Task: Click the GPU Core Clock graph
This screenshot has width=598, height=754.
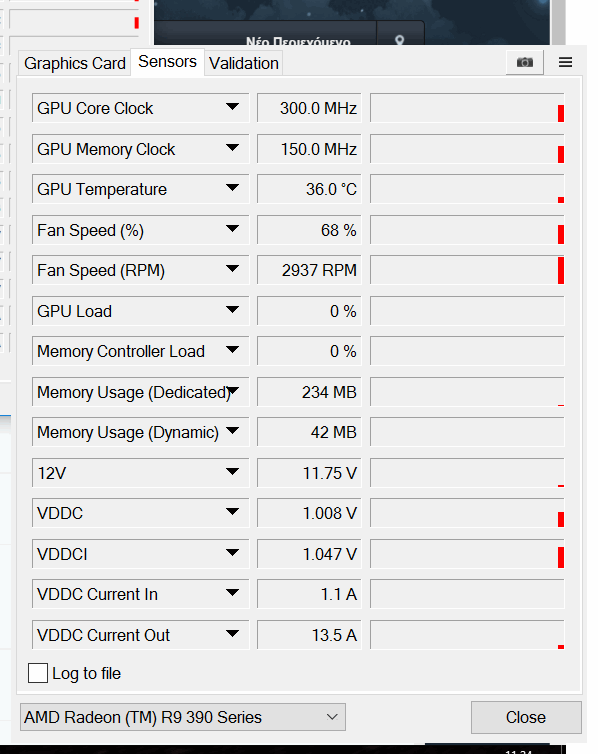Action: point(467,108)
